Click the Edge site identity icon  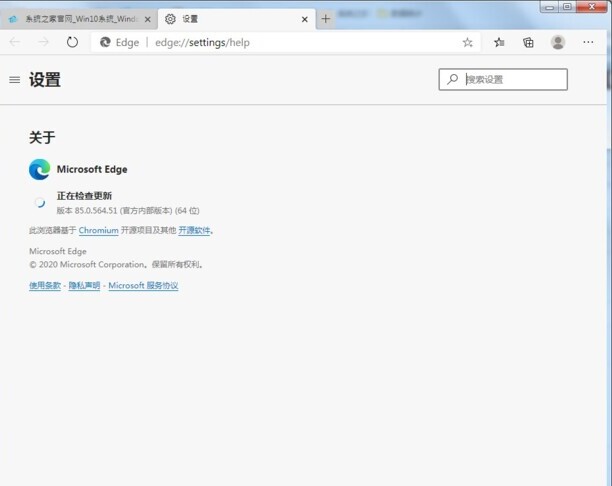[105, 42]
